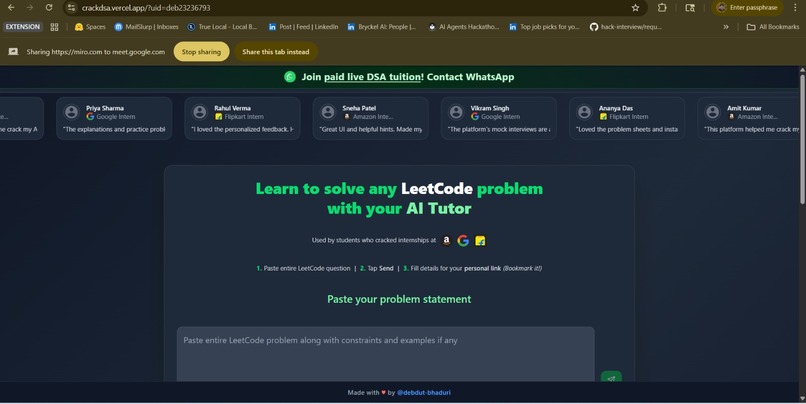Image resolution: width=806 pixels, height=404 pixels.
Task: Click the 'Learn to solve any LeetCode problem' heading
Action: tap(399, 198)
